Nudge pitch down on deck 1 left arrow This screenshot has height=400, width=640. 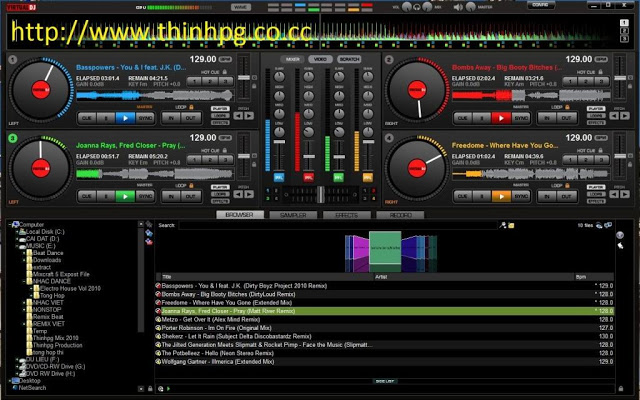click(238, 116)
